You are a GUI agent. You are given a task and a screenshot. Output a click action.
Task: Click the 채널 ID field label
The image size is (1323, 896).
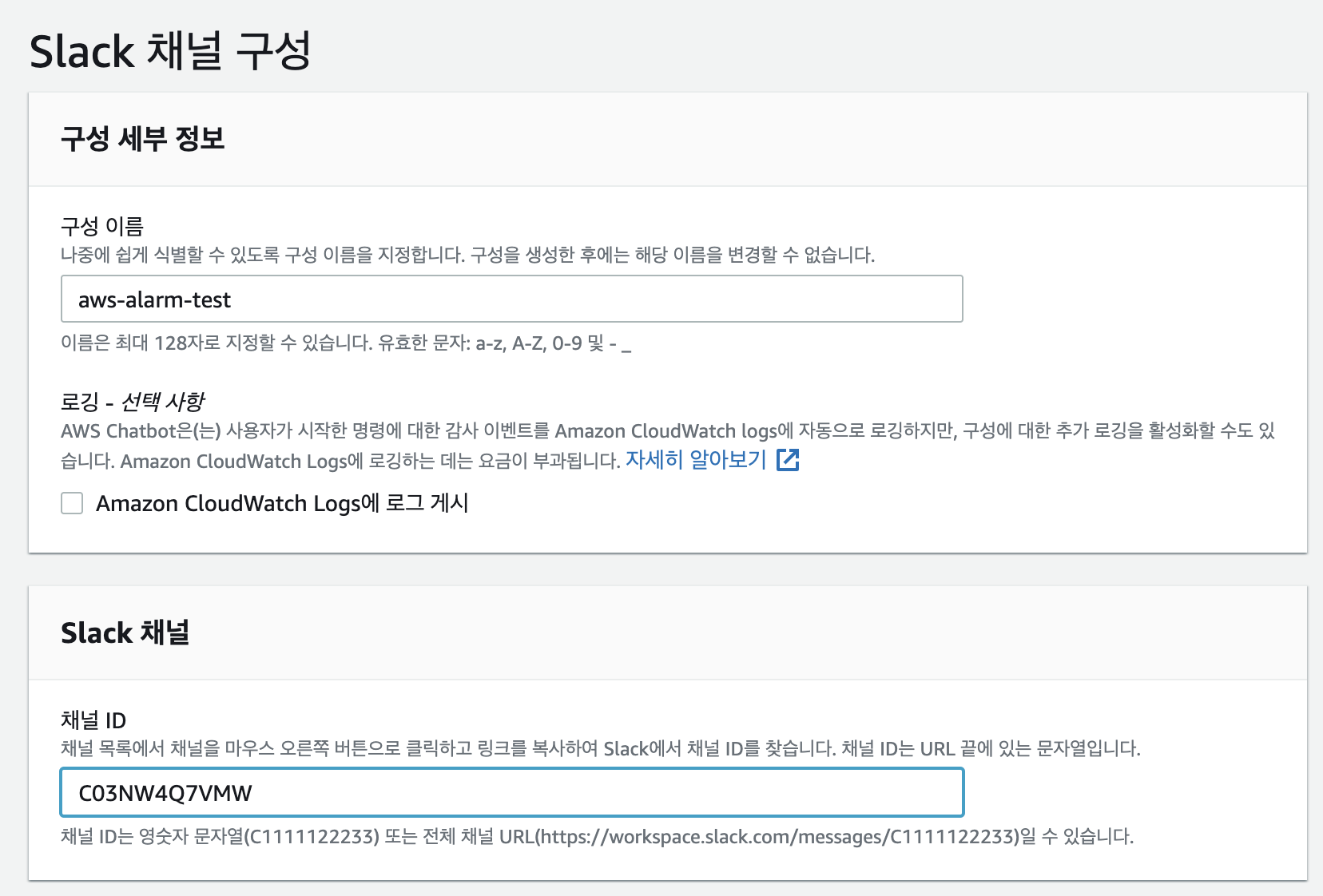(x=93, y=720)
